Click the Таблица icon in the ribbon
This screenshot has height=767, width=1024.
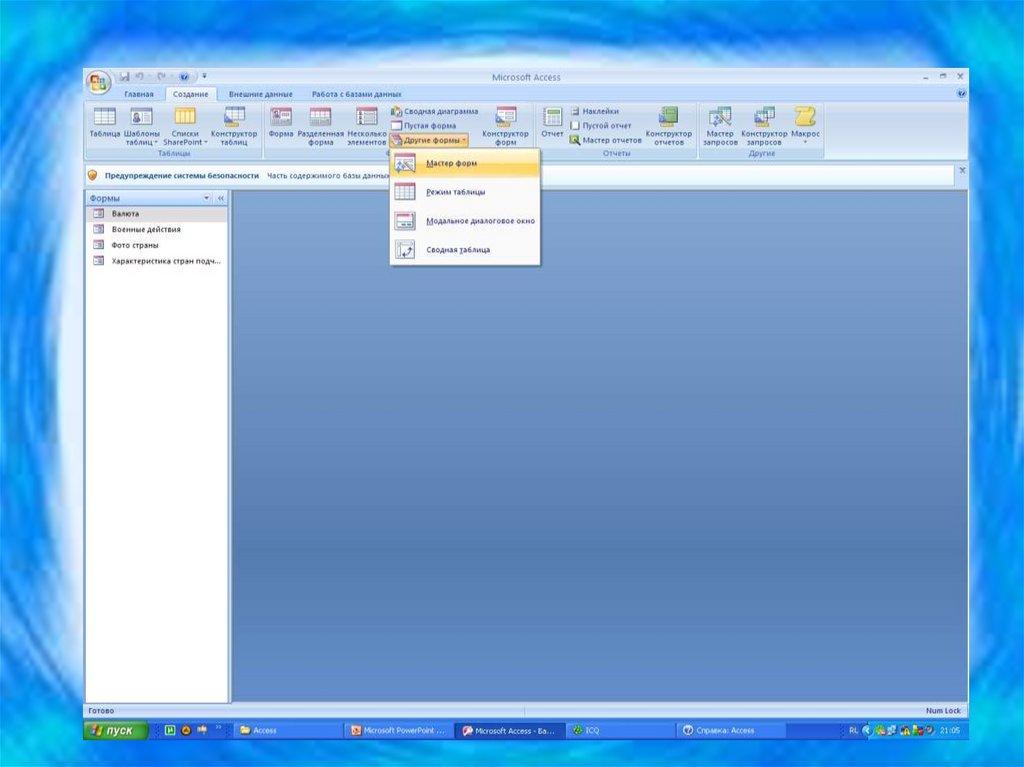pyautogui.click(x=104, y=124)
